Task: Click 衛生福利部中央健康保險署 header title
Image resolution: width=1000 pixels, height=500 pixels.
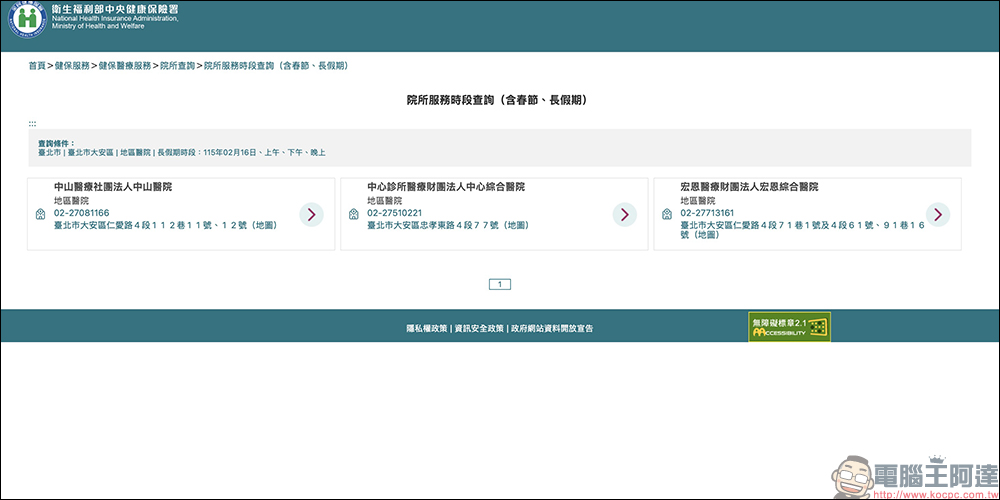Action: pos(115,9)
